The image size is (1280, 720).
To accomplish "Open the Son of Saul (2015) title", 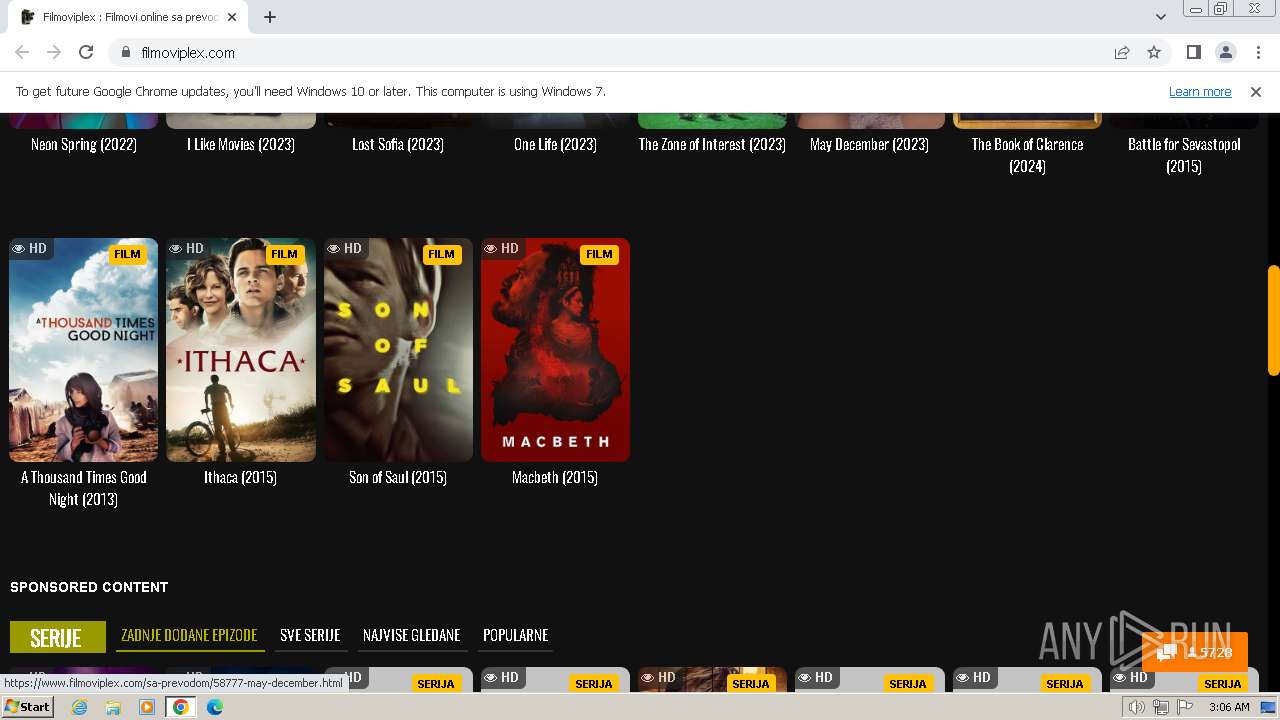I will point(398,477).
